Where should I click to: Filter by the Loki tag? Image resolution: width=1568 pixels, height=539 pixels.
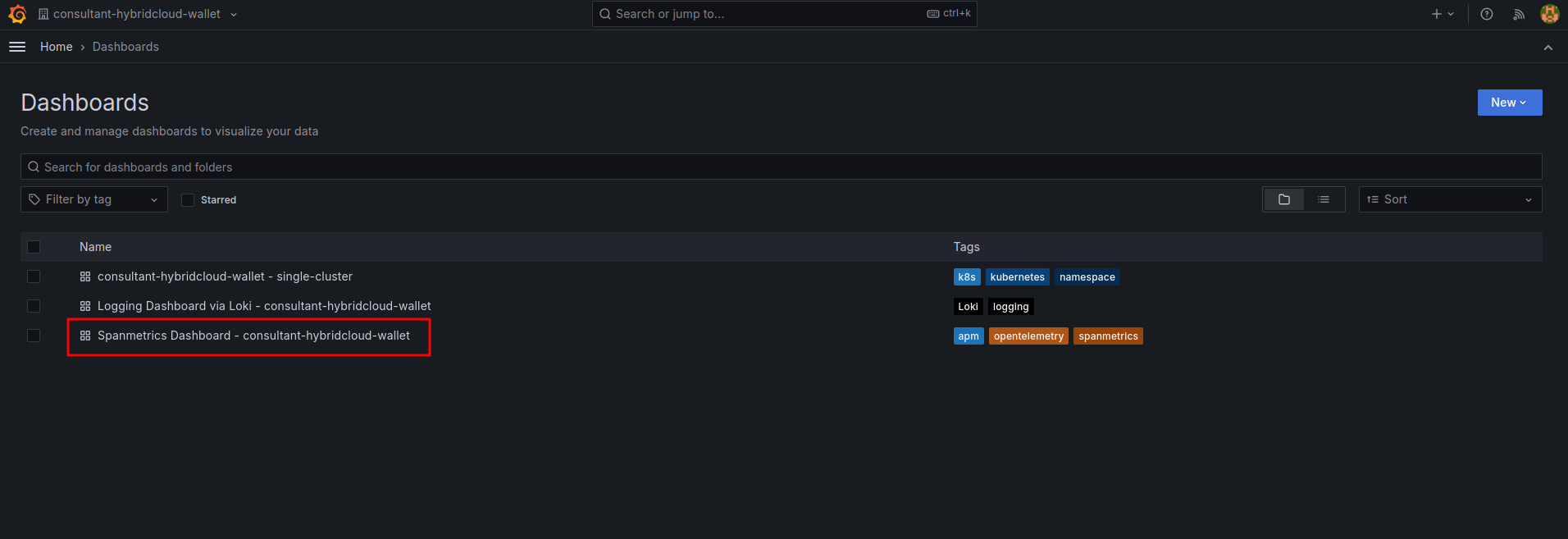coord(969,307)
